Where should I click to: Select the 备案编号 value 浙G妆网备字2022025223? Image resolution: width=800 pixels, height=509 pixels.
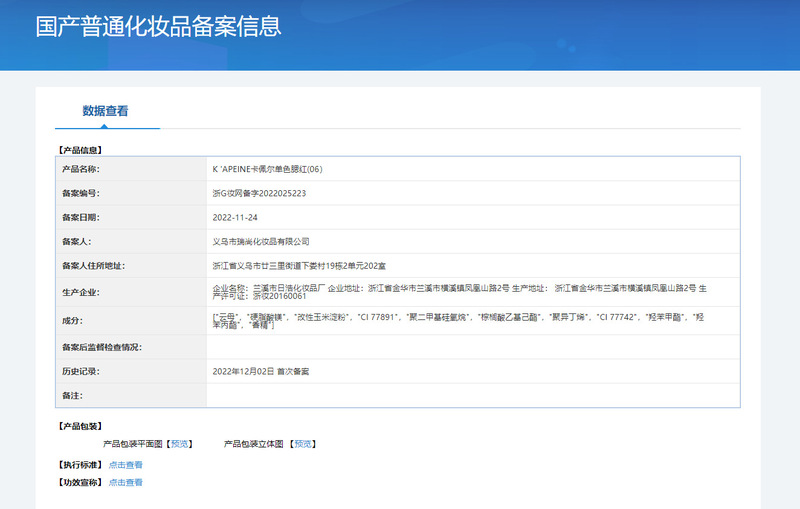click(x=259, y=193)
